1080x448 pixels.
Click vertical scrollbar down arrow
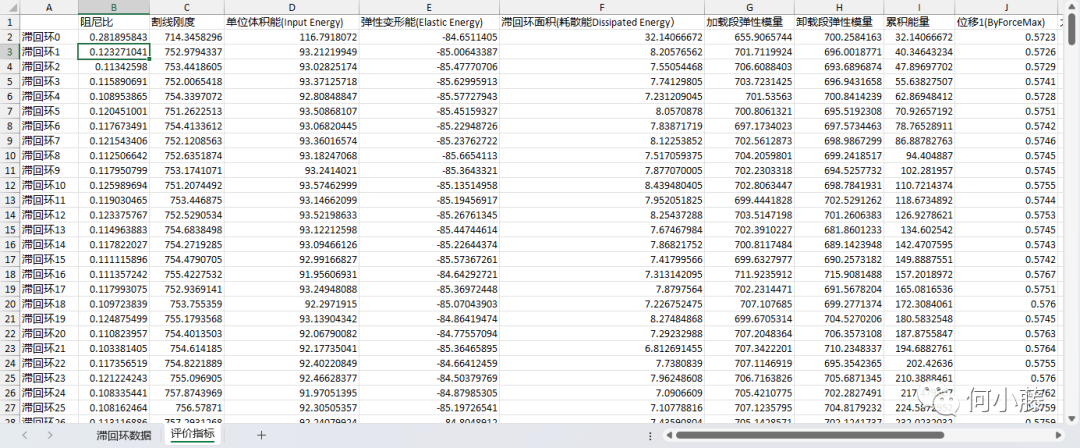(x=1072, y=418)
